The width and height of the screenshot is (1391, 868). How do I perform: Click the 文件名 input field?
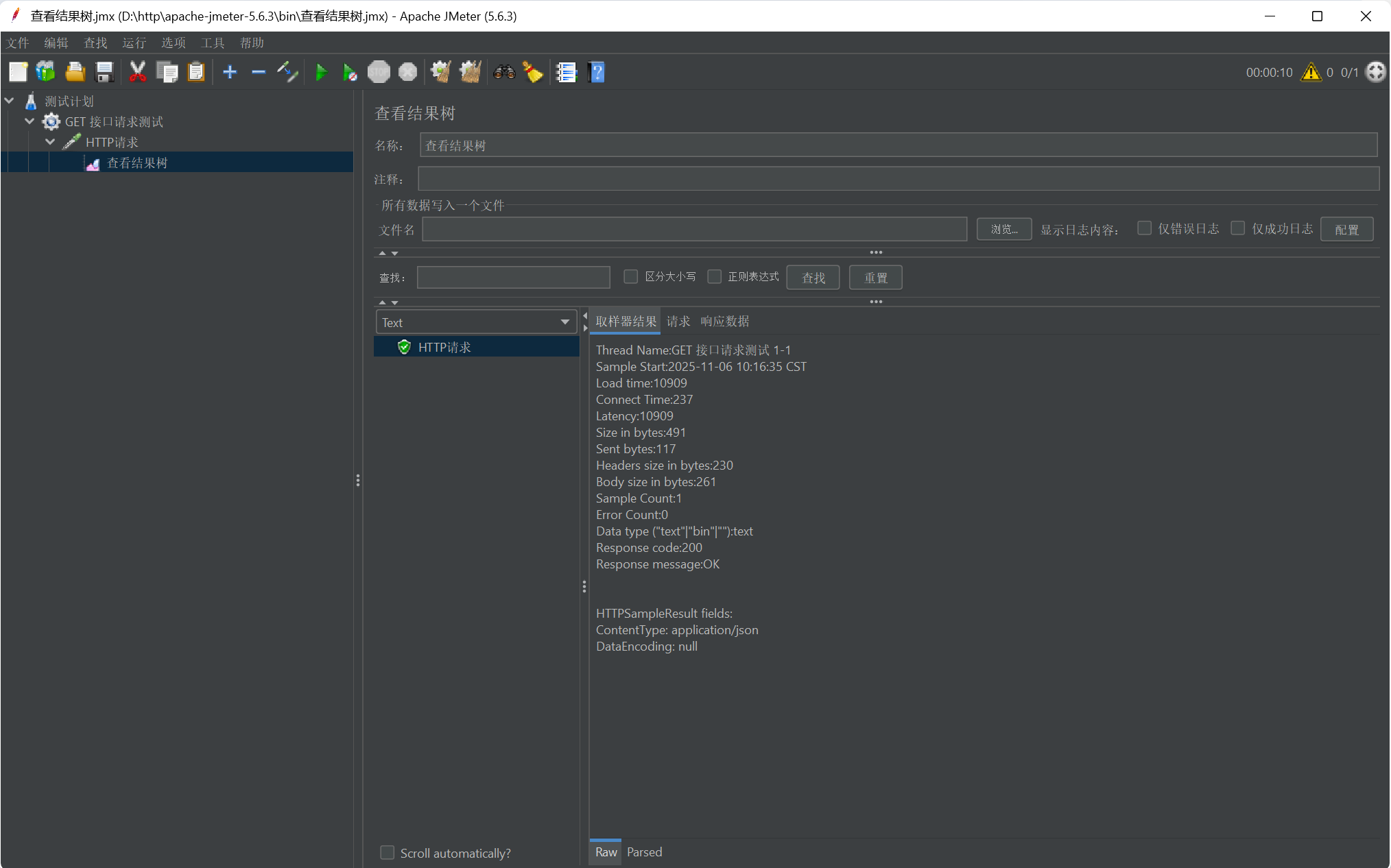pyautogui.click(x=694, y=229)
